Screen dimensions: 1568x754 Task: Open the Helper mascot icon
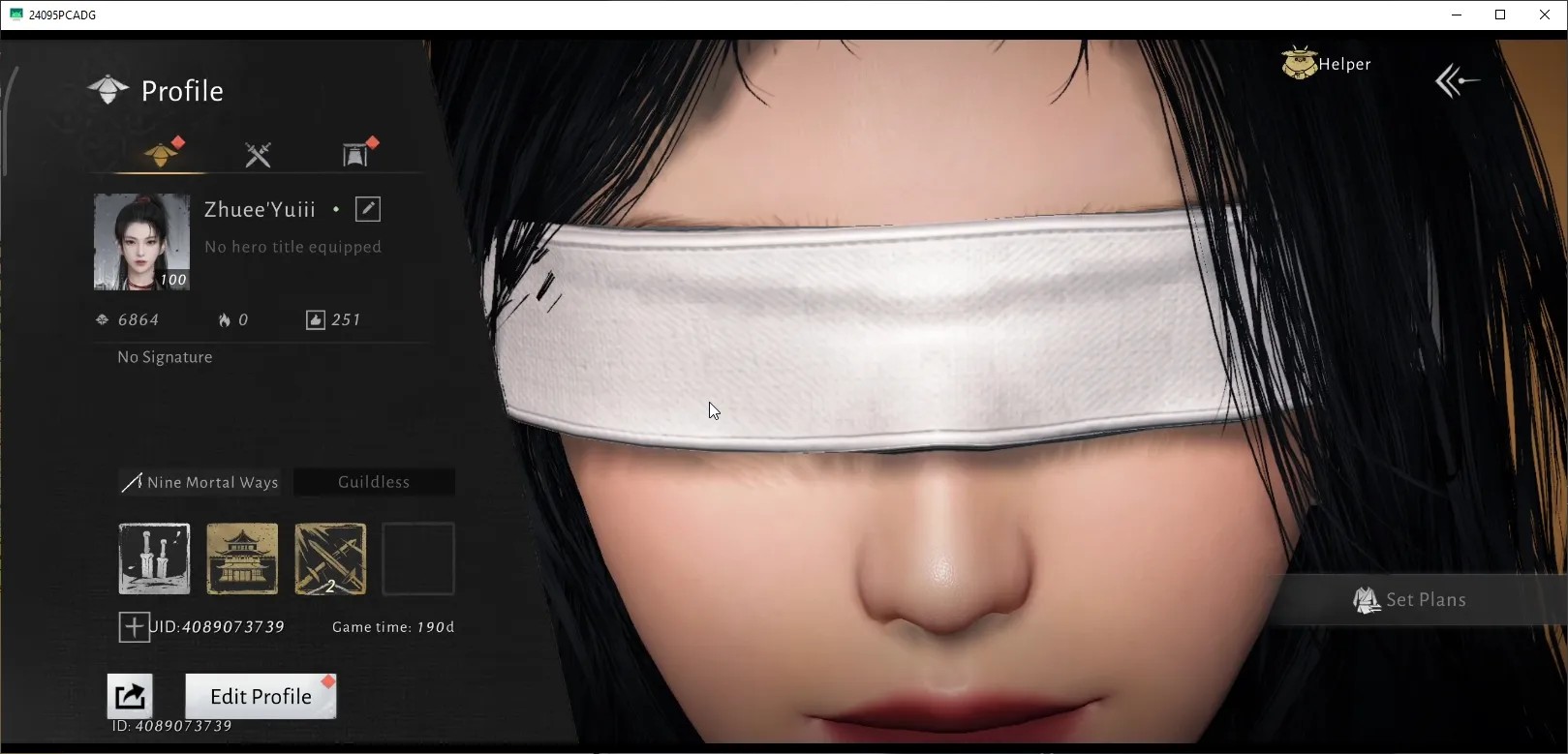1299,63
